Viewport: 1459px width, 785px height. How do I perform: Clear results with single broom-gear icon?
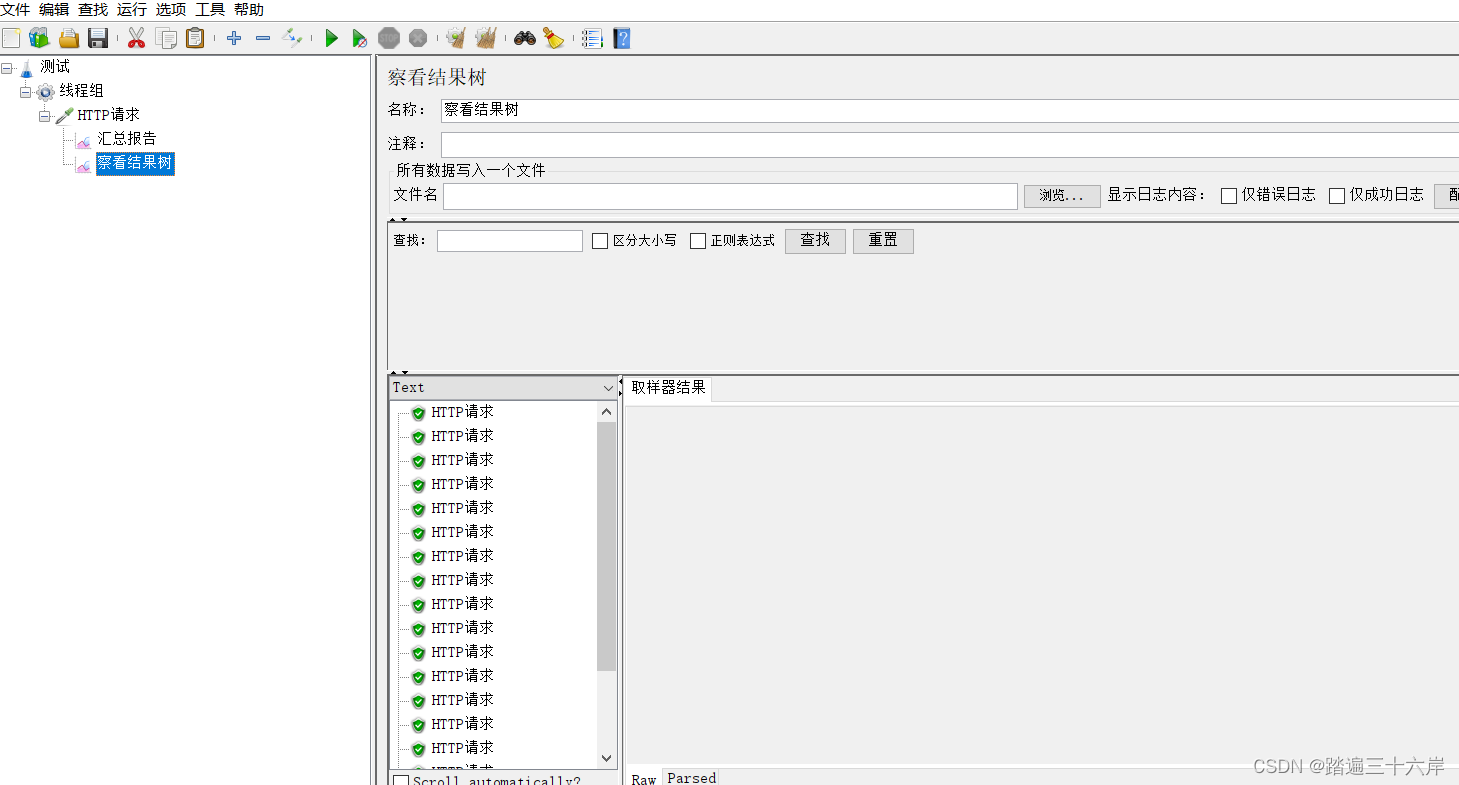click(456, 39)
